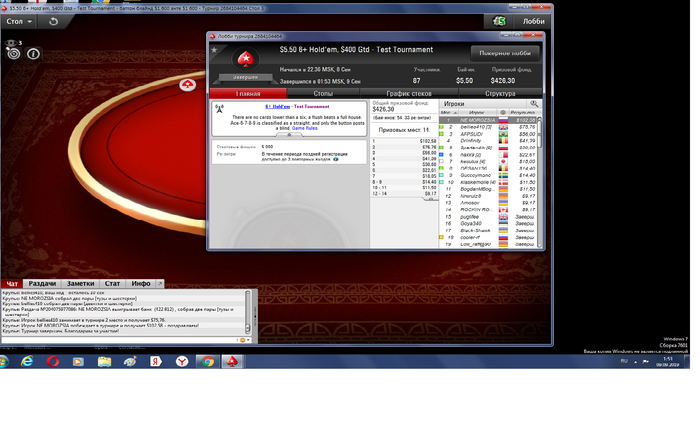Screen dimensions: 700x438
Task: Open the 6+ Hold'em link
Action: 278,106
